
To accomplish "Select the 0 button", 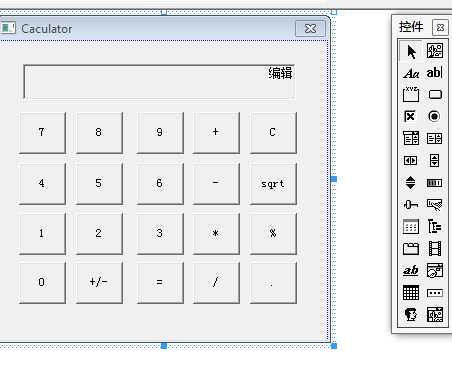I will click(x=42, y=283).
